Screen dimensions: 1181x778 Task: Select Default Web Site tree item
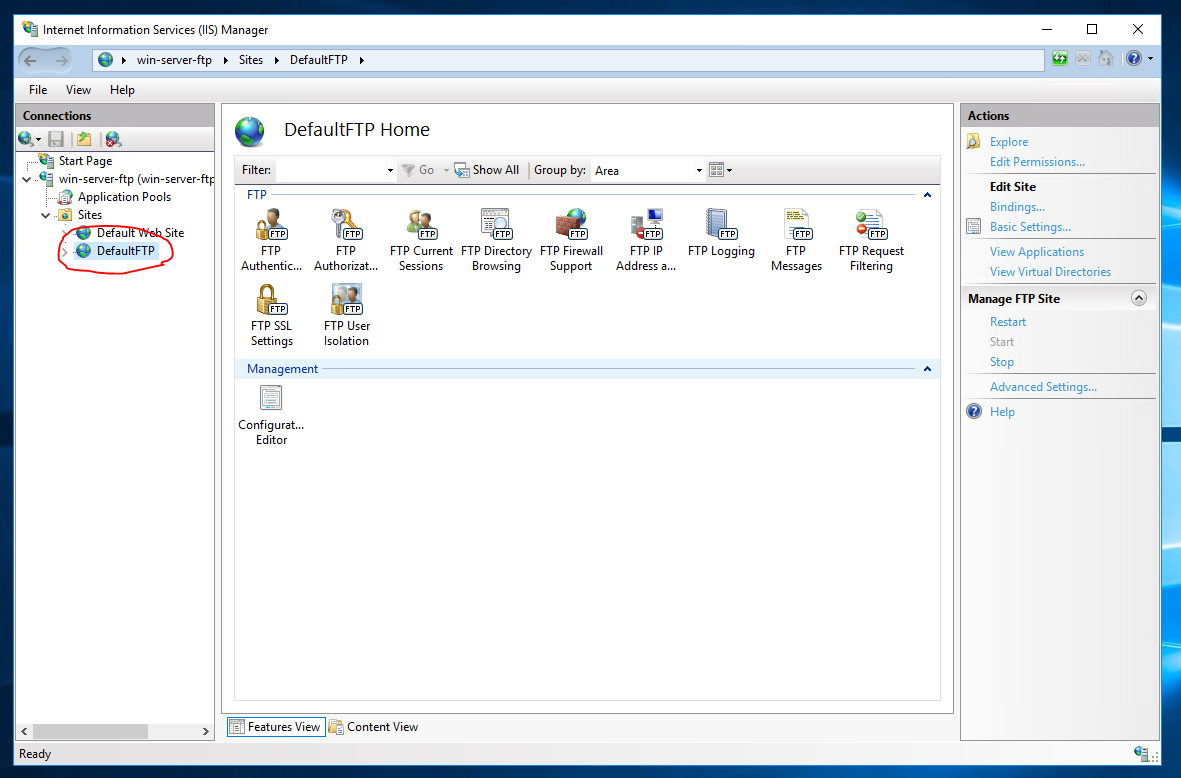coord(140,233)
